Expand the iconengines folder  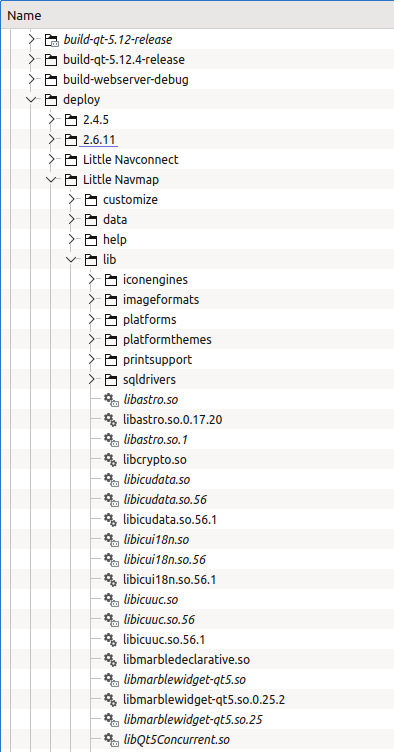pyautogui.click(x=92, y=280)
